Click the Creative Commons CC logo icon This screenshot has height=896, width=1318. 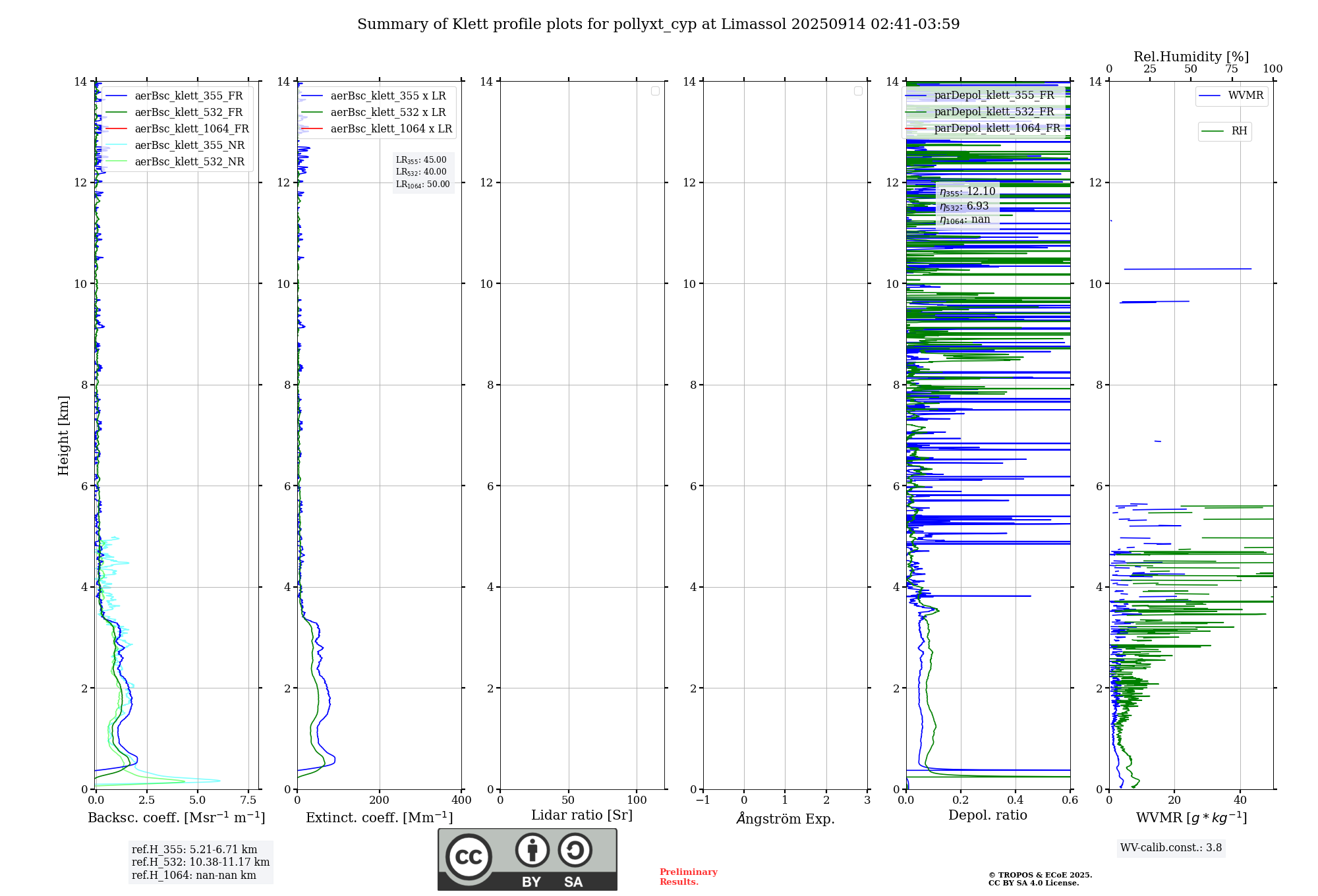coord(469,856)
